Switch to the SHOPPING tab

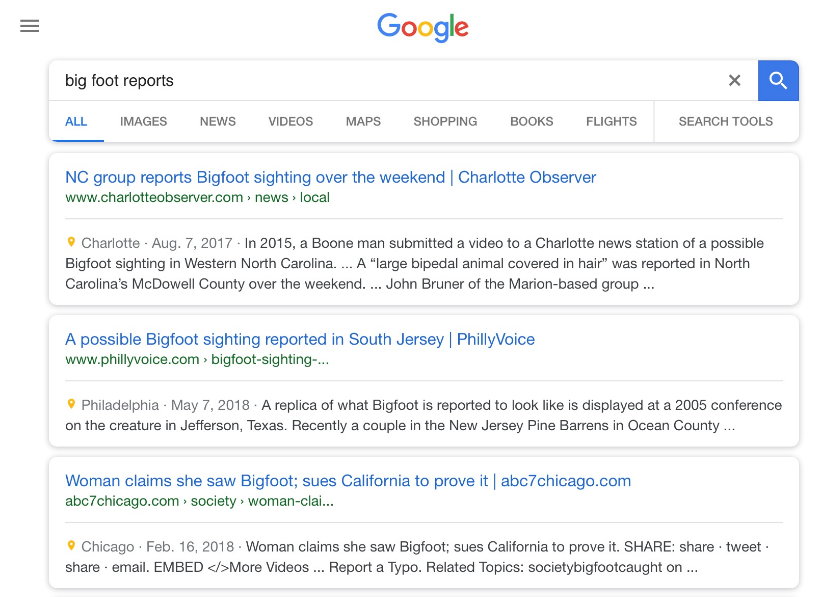pyautogui.click(x=444, y=121)
